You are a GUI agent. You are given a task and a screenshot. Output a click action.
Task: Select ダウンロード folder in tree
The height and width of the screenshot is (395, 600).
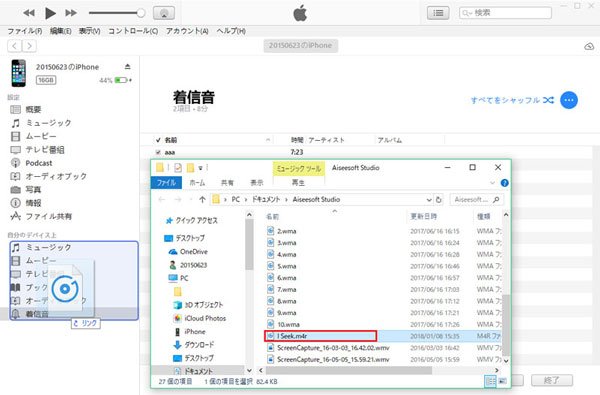pyautogui.click(x=199, y=345)
